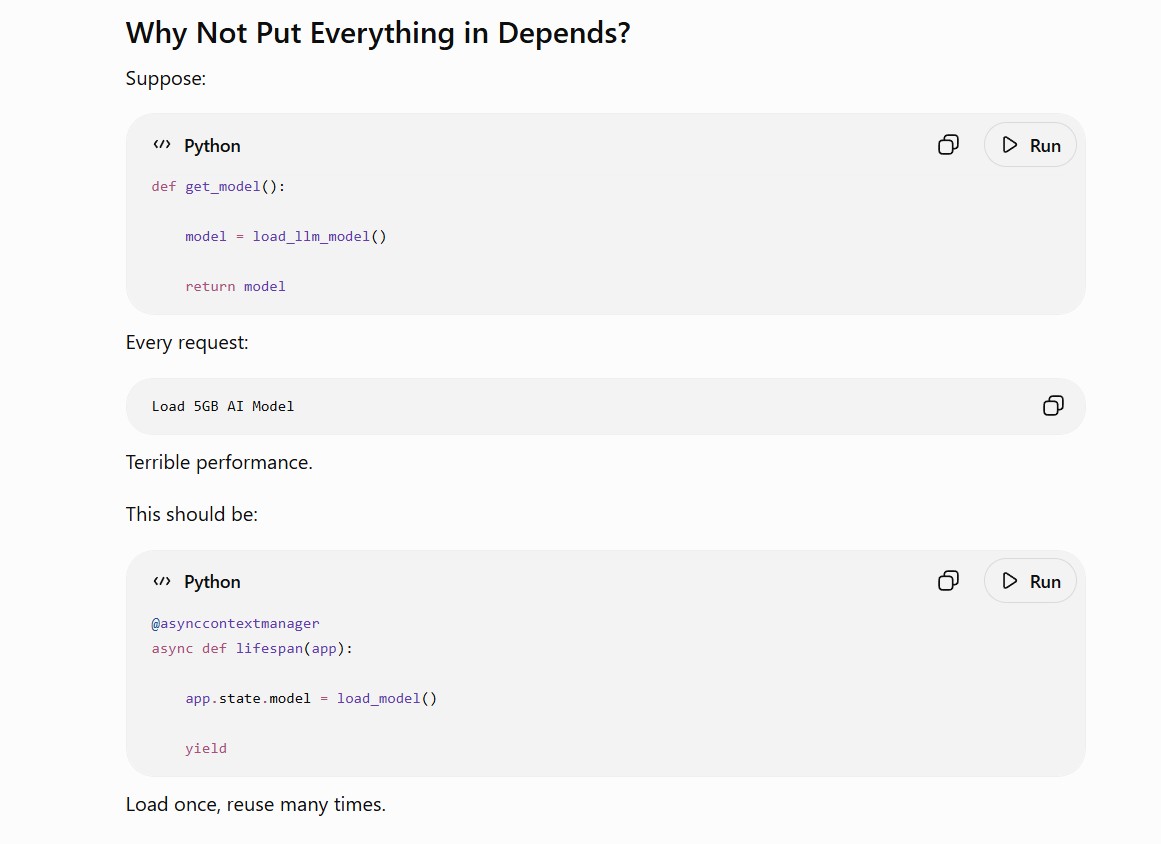
Task: Copy the lifespan Python code block
Action: click(x=948, y=580)
